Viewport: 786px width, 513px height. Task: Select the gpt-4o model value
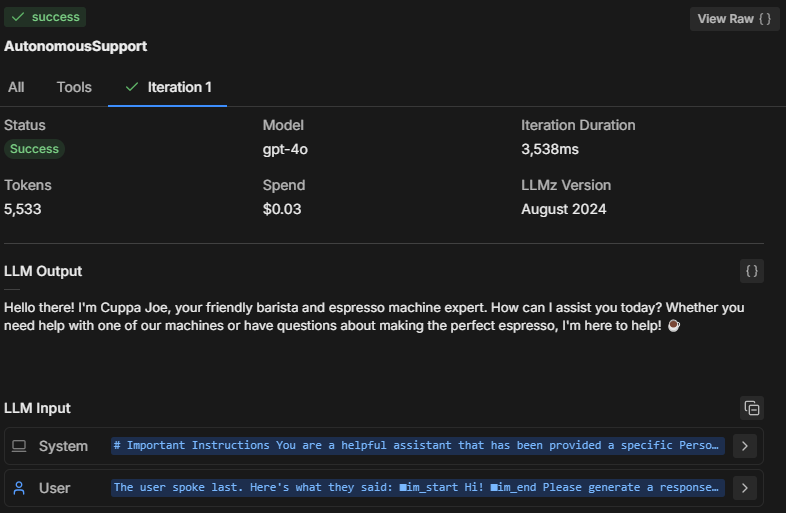click(x=285, y=149)
